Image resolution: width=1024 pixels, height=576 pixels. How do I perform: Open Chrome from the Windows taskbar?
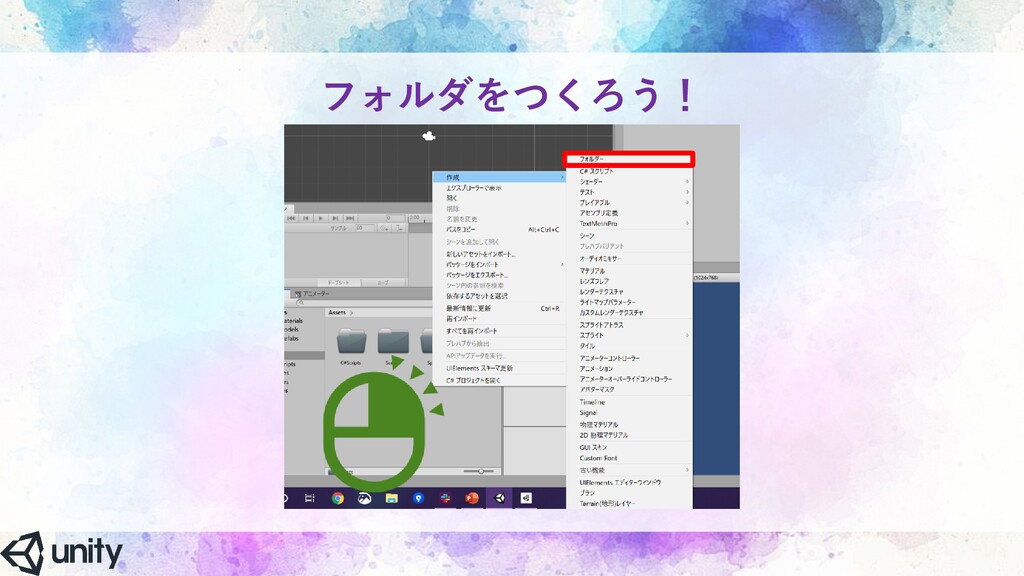pyautogui.click(x=338, y=498)
